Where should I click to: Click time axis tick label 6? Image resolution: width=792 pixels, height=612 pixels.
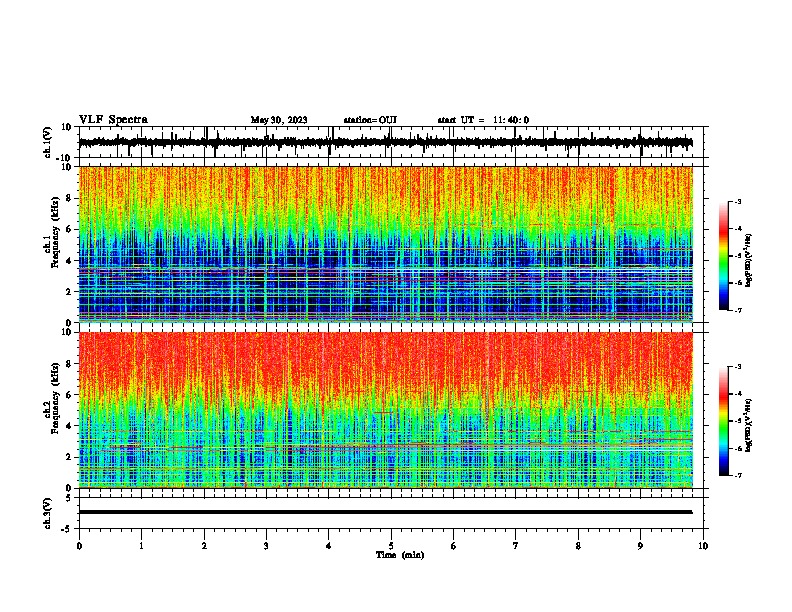point(454,546)
